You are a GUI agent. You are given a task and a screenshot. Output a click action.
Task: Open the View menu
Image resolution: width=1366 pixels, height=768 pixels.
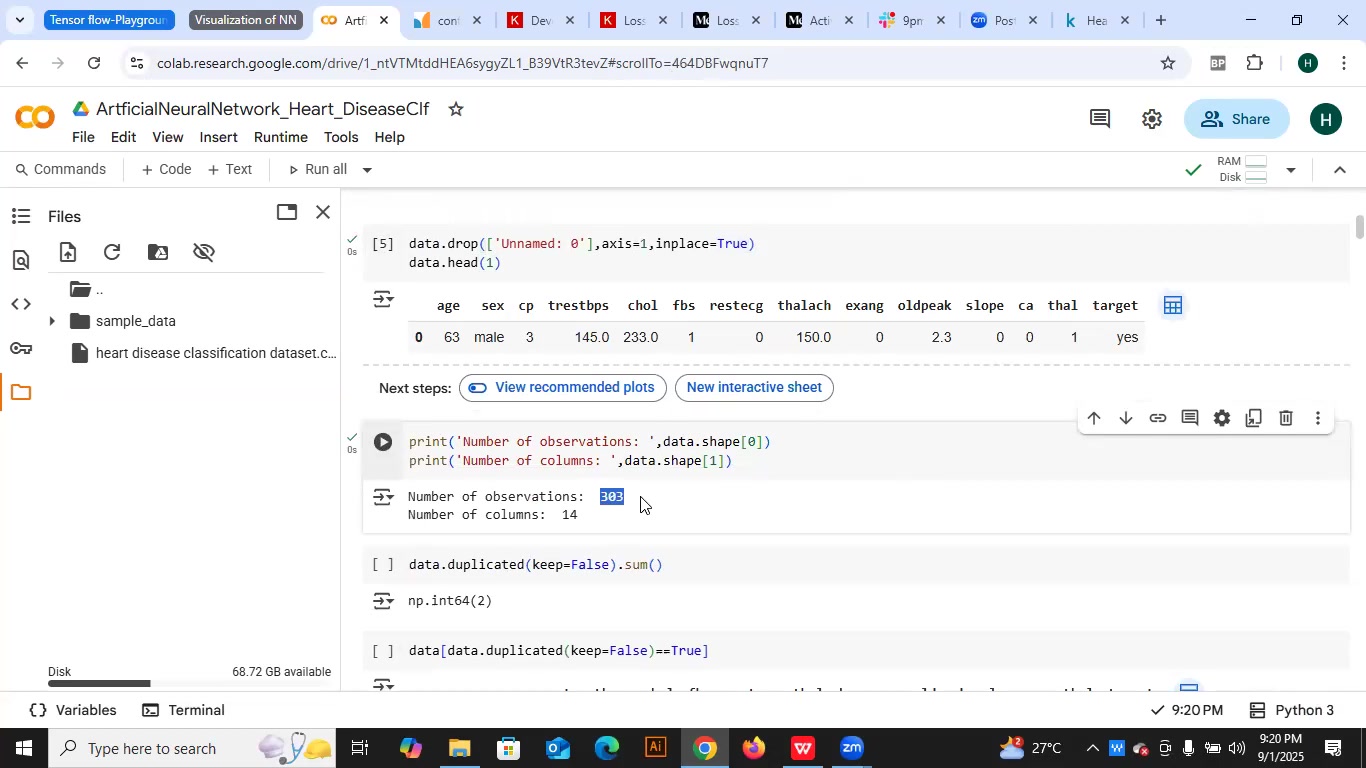click(167, 137)
